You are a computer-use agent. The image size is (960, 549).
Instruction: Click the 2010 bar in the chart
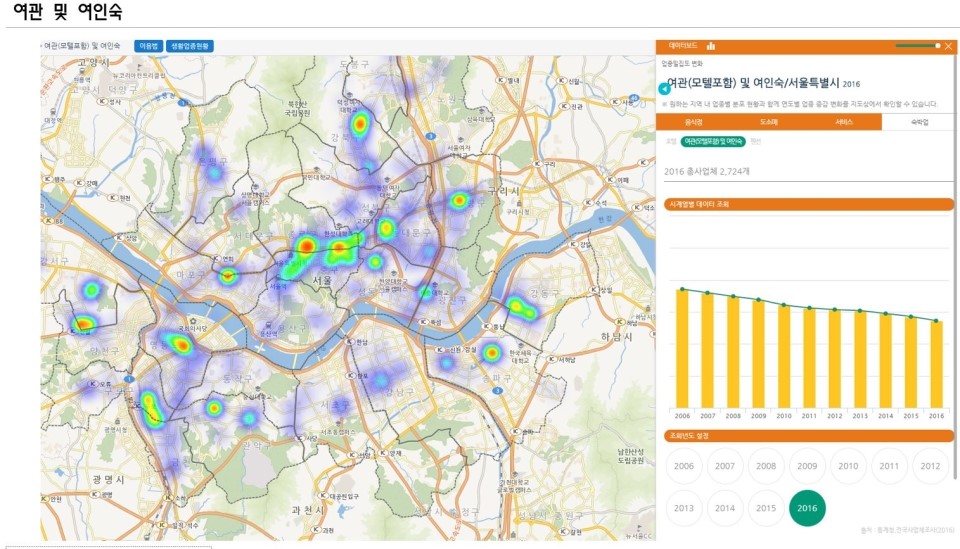[x=784, y=356]
